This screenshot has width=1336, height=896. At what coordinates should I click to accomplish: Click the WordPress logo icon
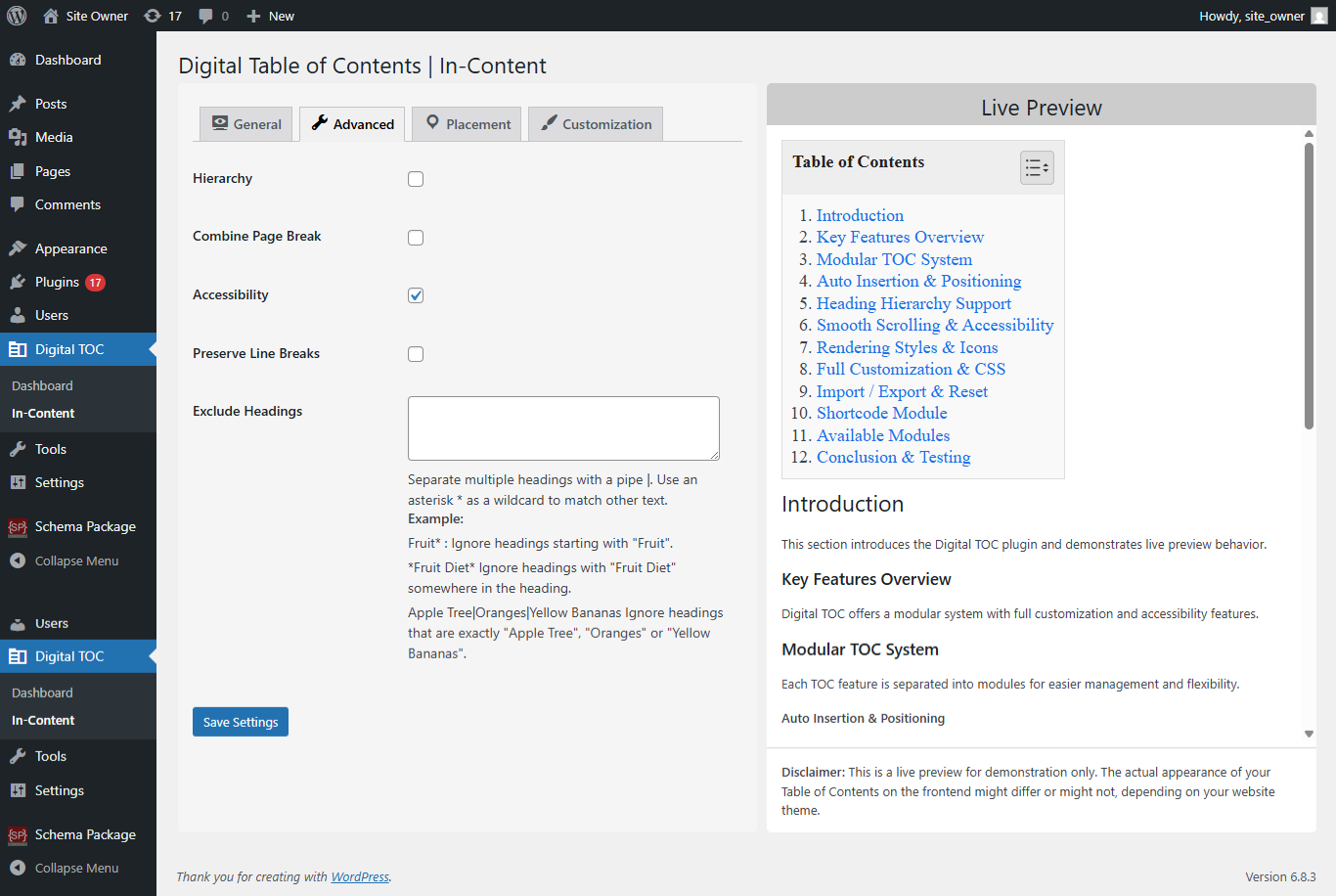pyautogui.click(x=17, y=16)
